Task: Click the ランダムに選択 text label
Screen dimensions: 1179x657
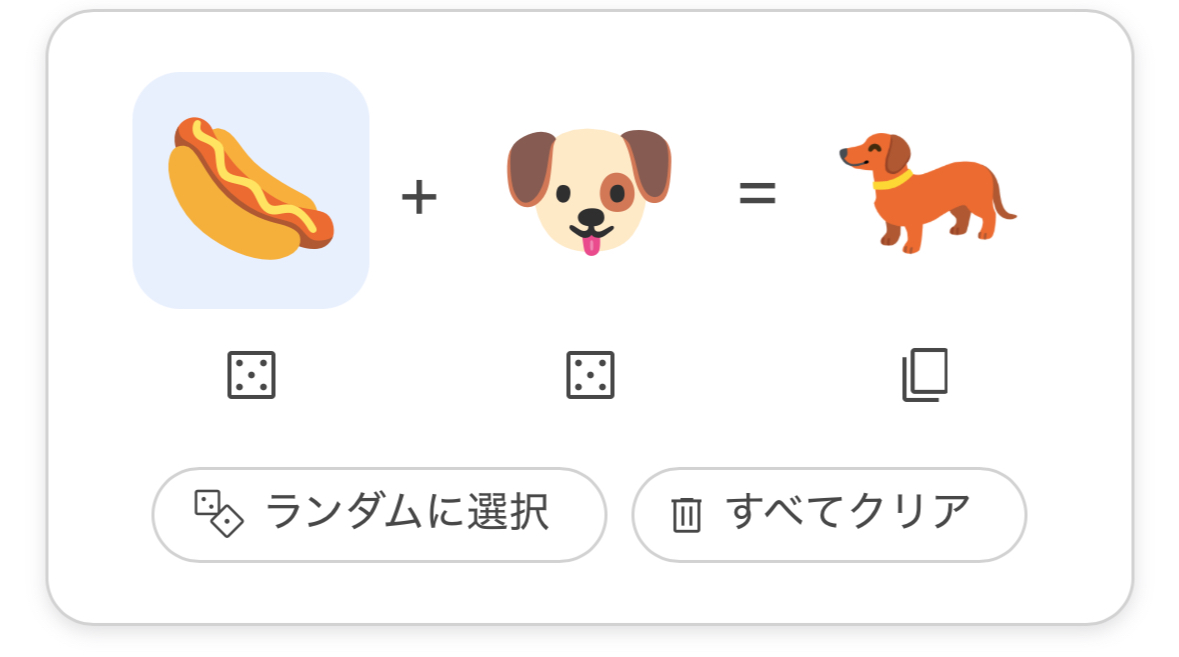Action: [x=407, y=513]
